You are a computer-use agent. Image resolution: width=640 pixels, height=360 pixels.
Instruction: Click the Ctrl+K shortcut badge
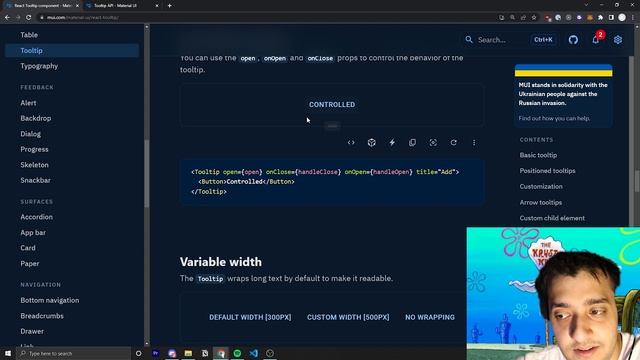coord(543,40)
